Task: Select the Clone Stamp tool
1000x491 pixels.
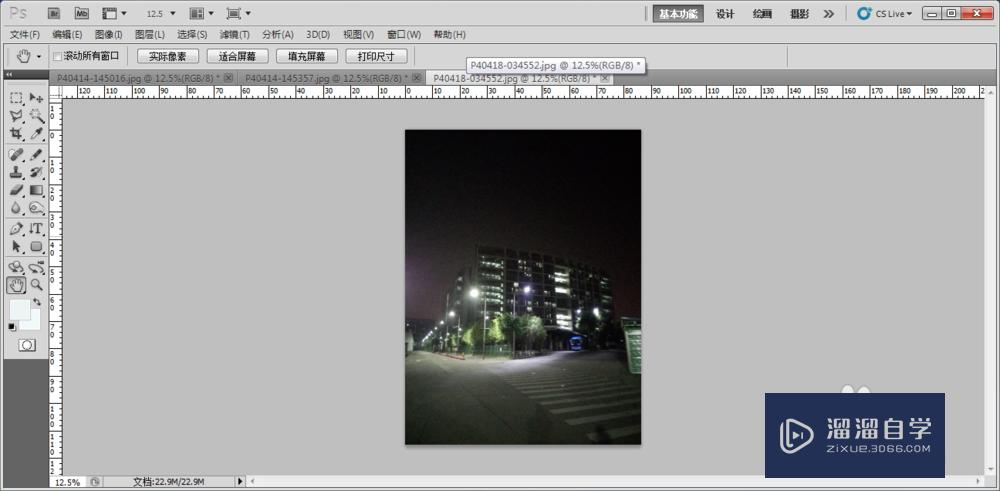Action: (x=17, y=172)
